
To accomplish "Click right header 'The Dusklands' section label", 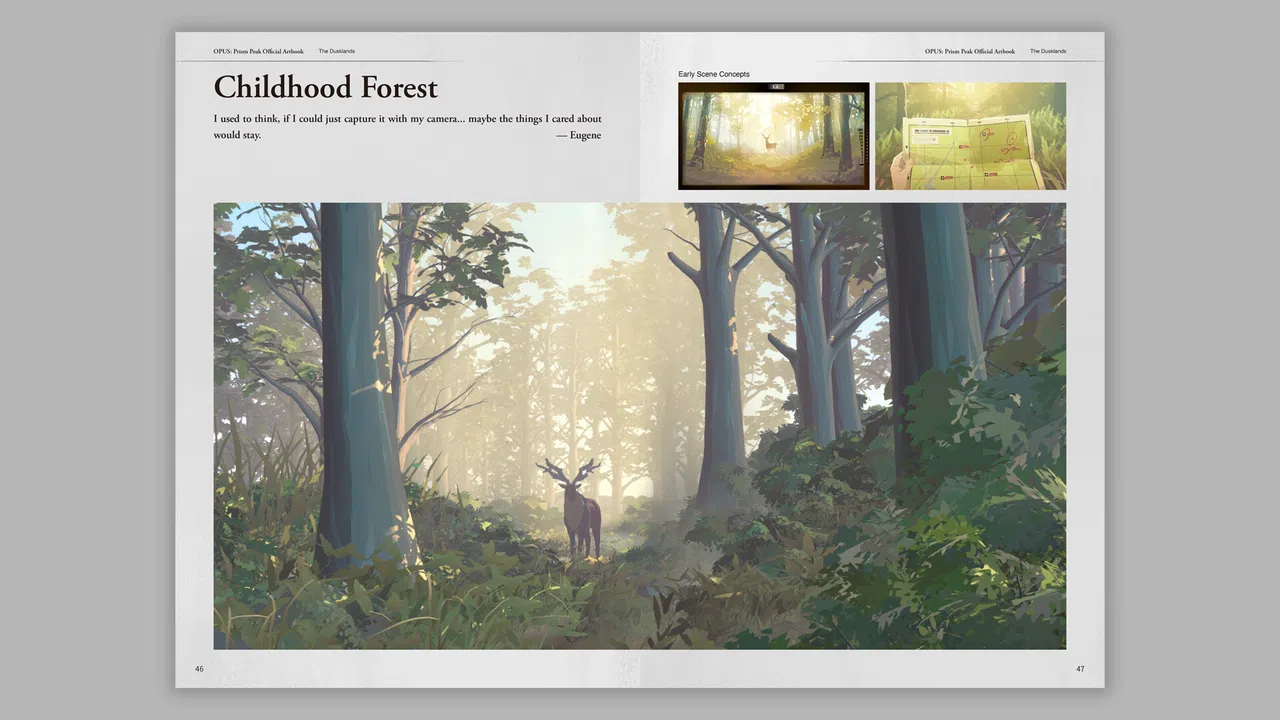I will tap(1048, 51).
